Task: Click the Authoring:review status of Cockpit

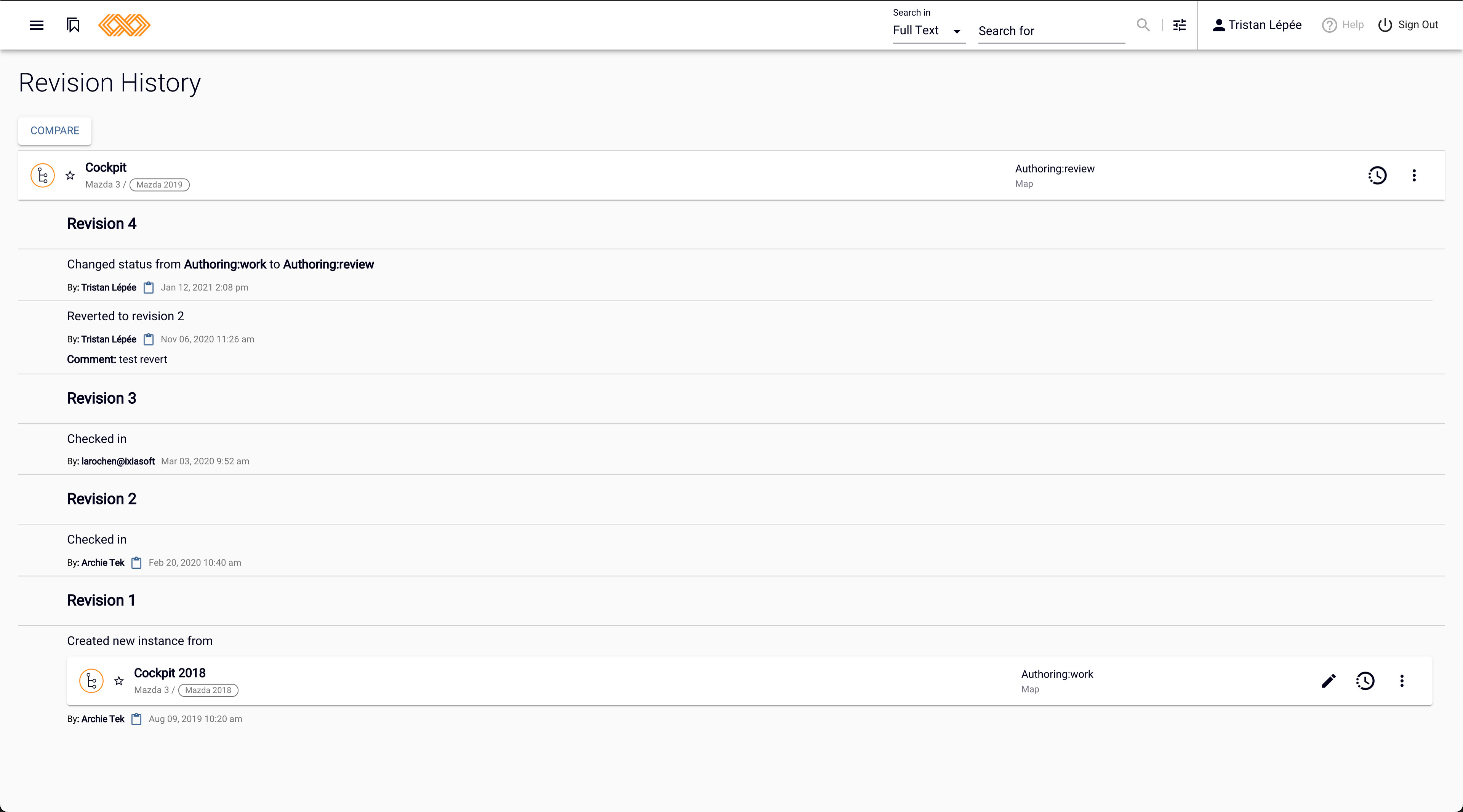Action: (x=1055, y=169)
